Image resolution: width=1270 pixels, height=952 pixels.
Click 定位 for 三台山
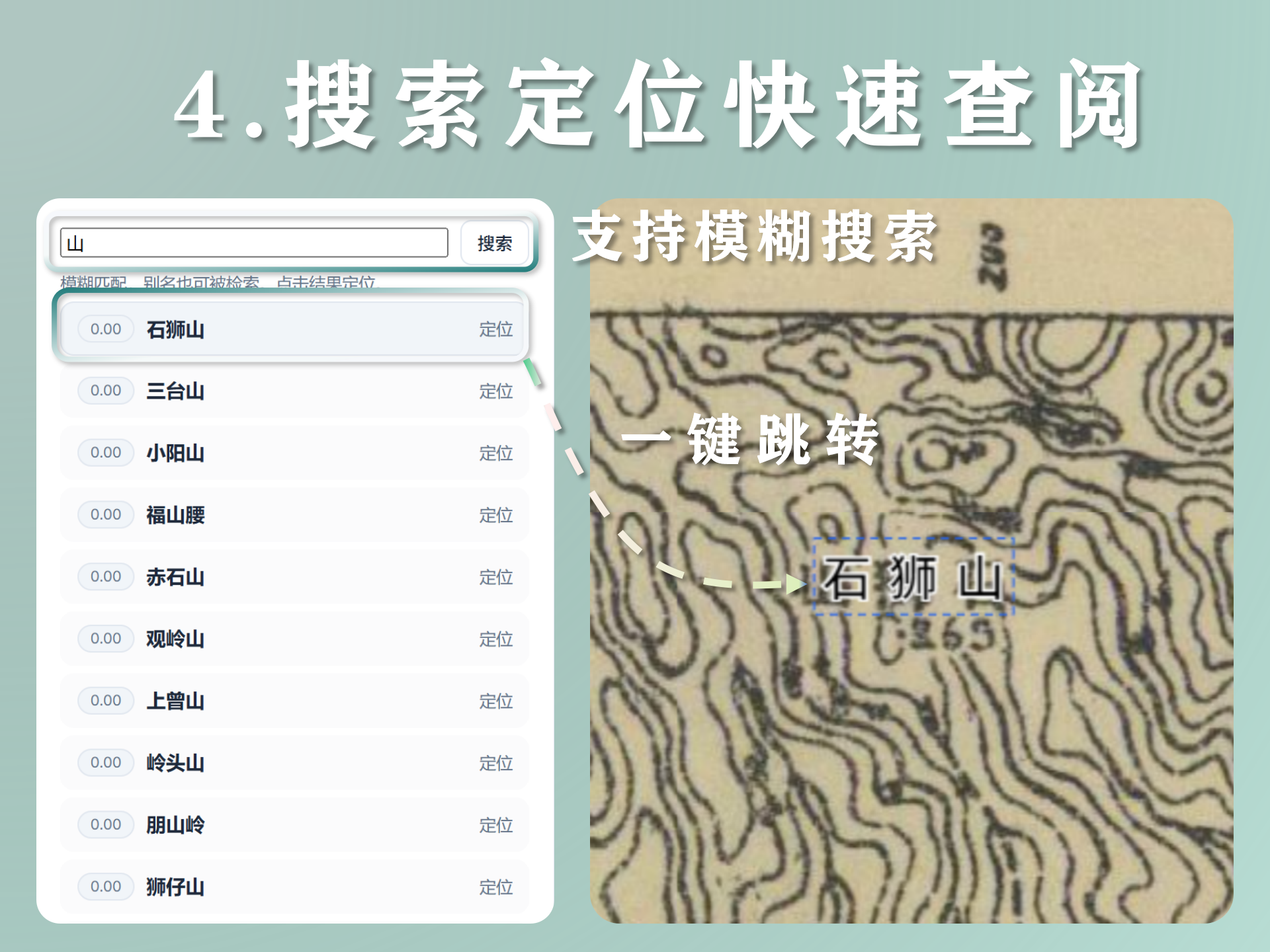coord(496,391)
